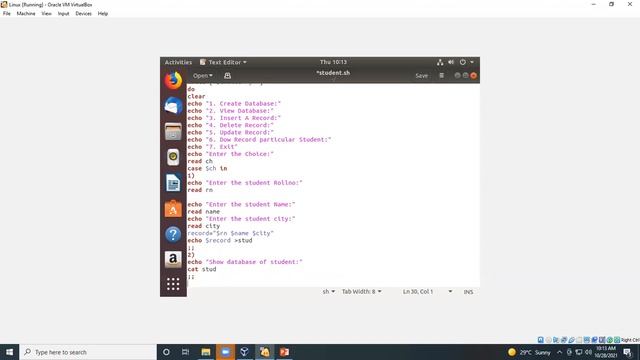Image resolution: width=640 pixels, height=360 pixels.
Task: Launch Firefox from the Ubuntu dock
Action: [173, 80]
